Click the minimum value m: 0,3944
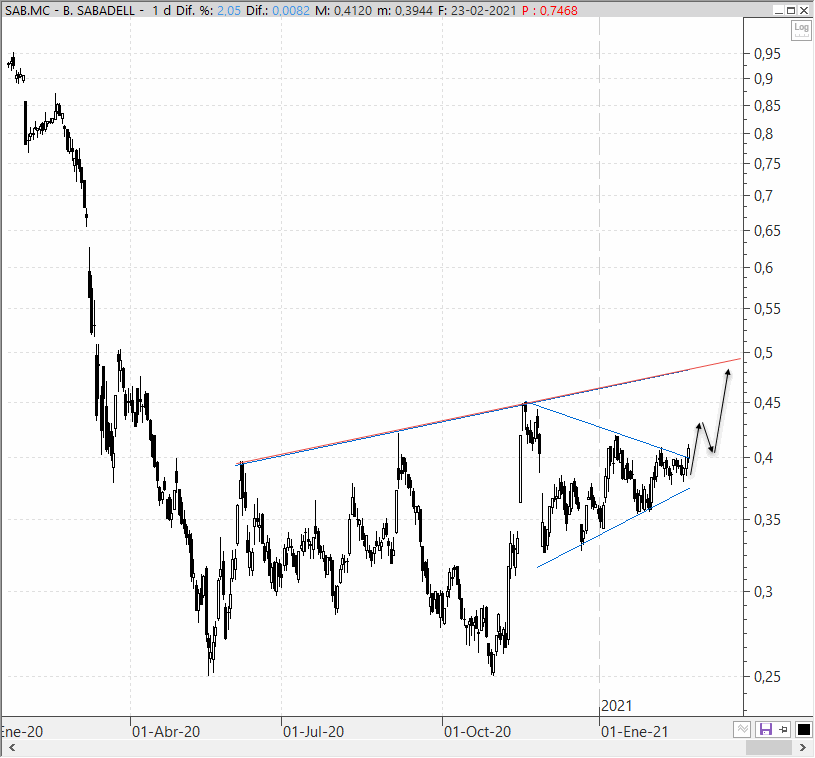Viewport: 815px width, 758px height. pyautogui.click(x=404, y=10)
